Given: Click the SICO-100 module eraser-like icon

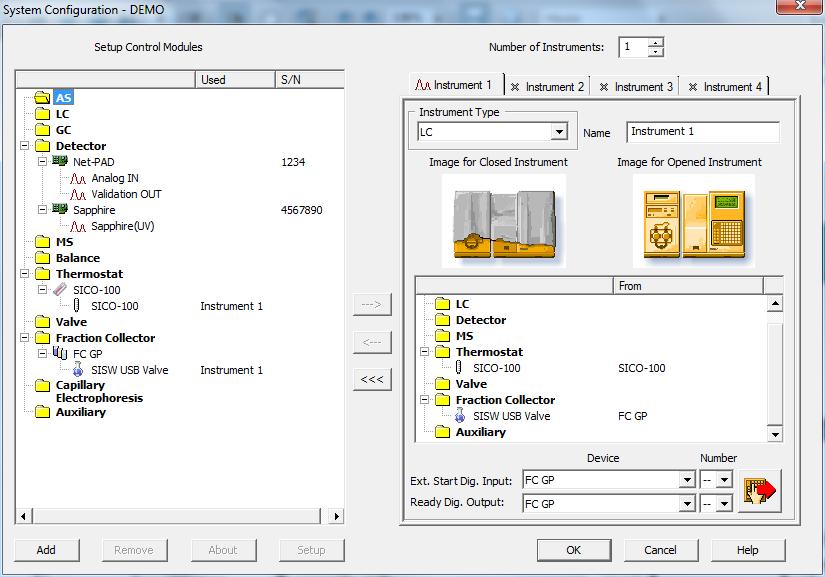Looking at the screenshot, I should pos(60,289).
